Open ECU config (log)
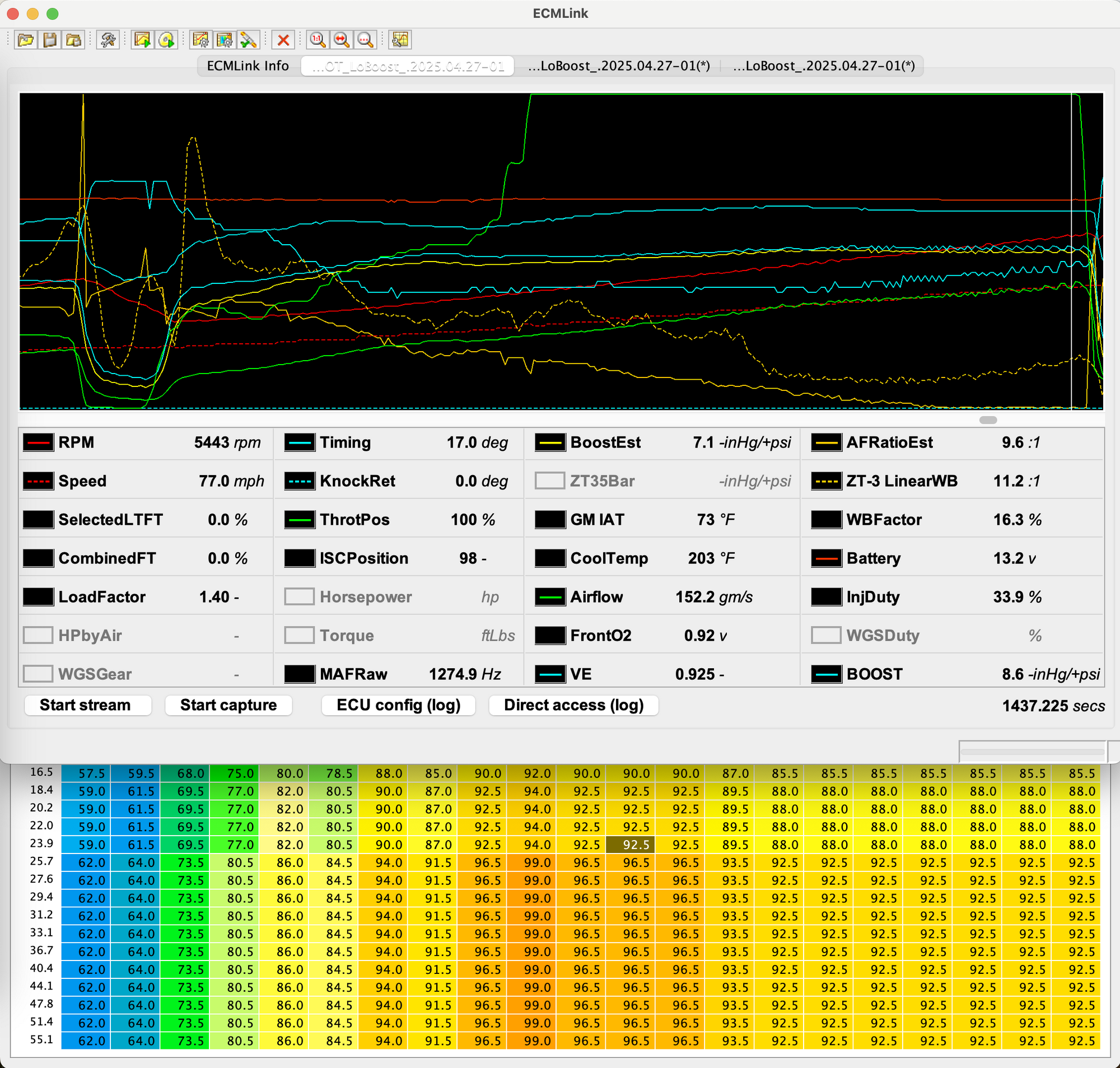The width and height of the screenshot is (1120, 1068). coord(398,705)
